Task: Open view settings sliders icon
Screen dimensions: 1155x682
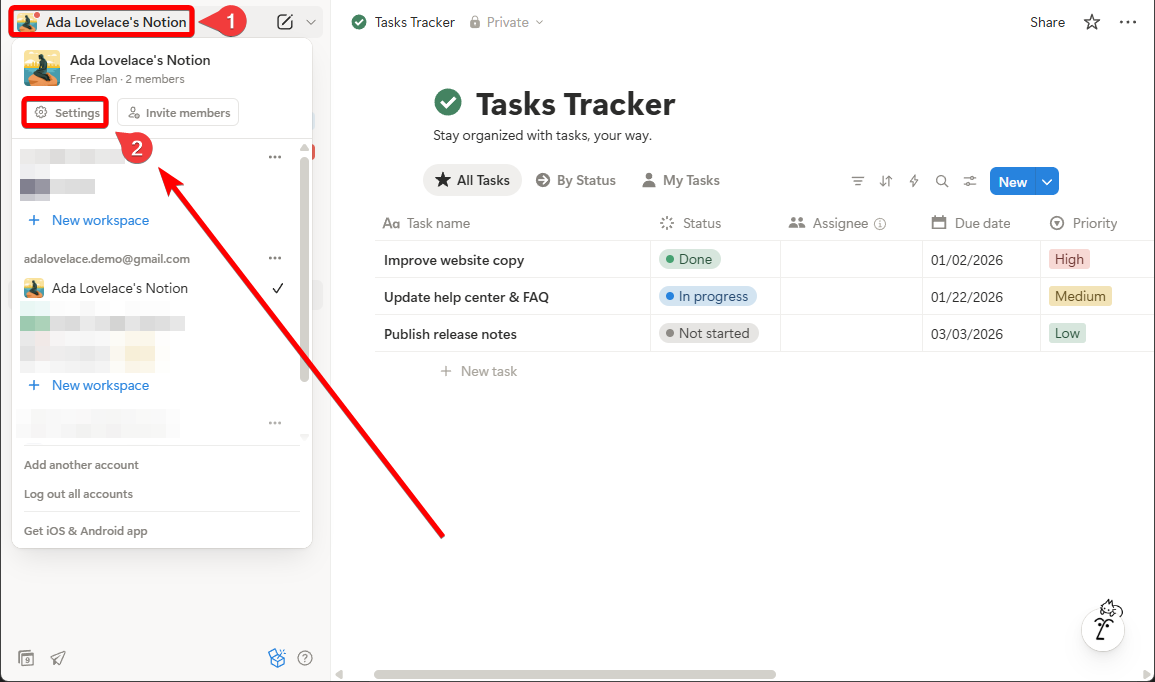Action: pos(969,181)
